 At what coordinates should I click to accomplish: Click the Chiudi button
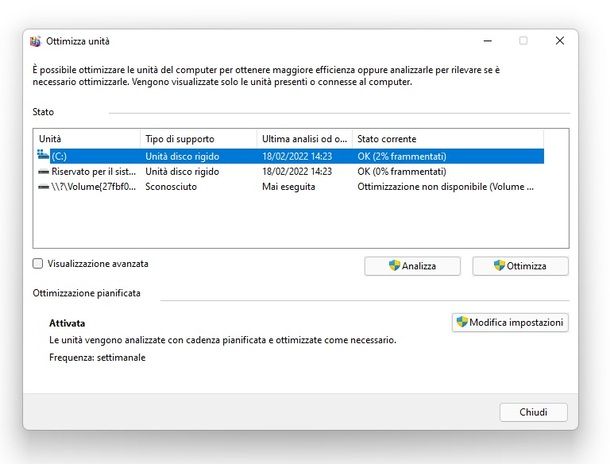(533, 412)
